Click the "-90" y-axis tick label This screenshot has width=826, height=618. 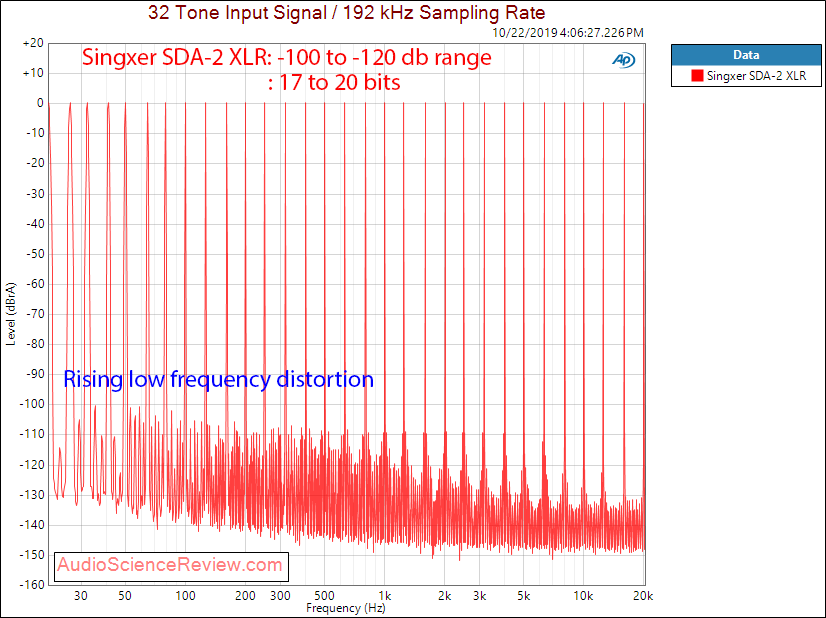coord(35,374)
